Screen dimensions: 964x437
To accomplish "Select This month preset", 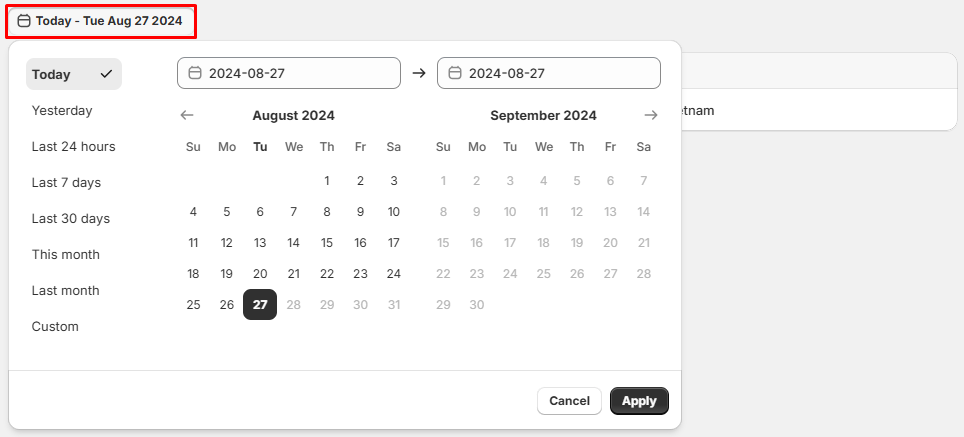I will point(65,254).
